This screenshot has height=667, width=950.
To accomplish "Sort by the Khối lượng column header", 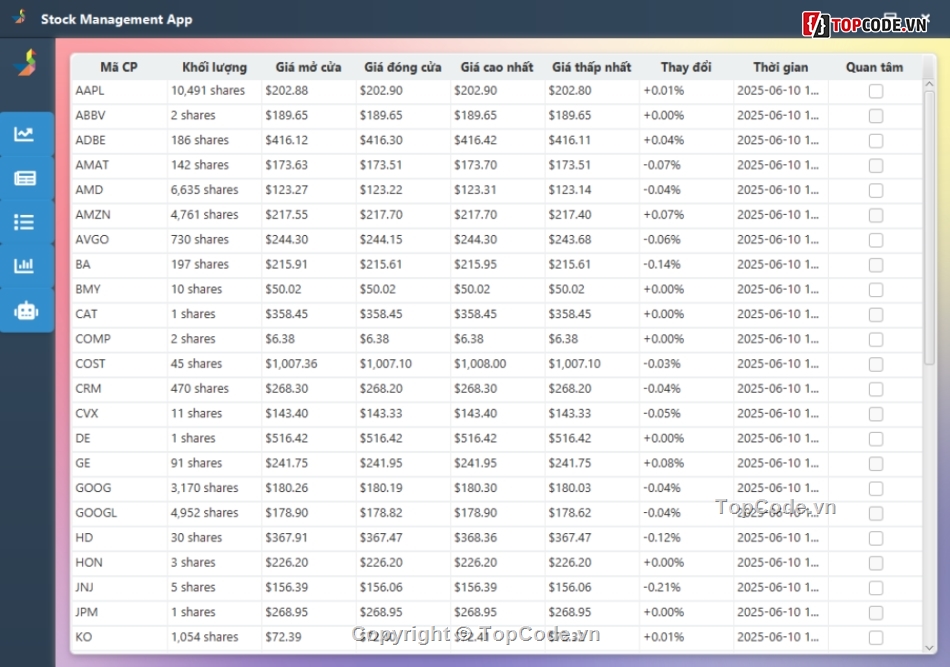I will [x=214, y=67].
